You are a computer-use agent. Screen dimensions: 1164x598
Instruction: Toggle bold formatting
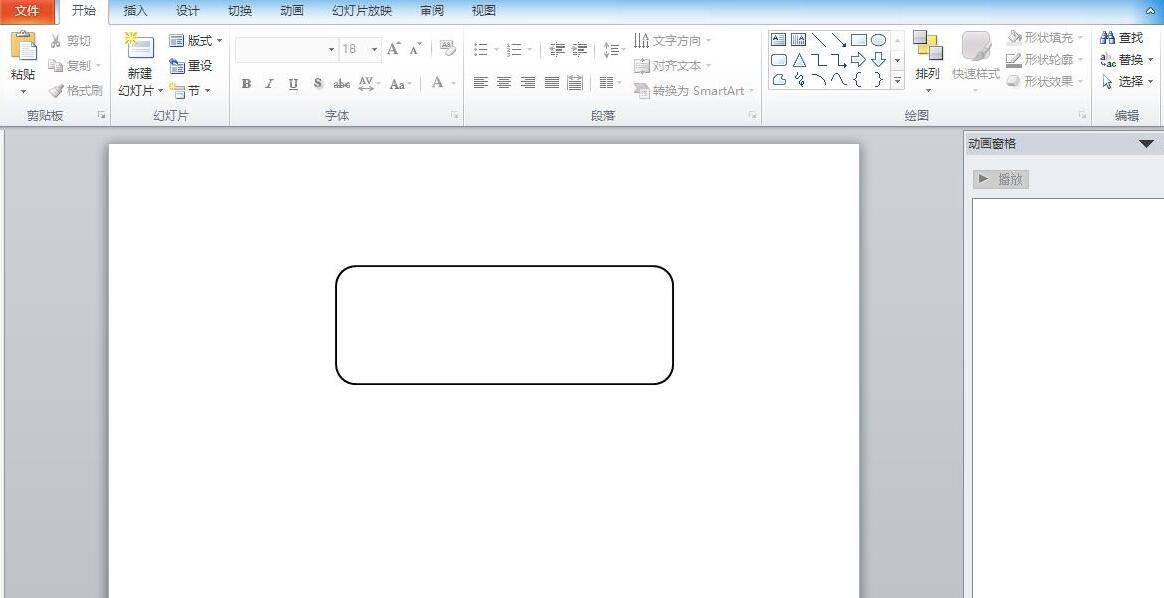(x=246, y=84)
